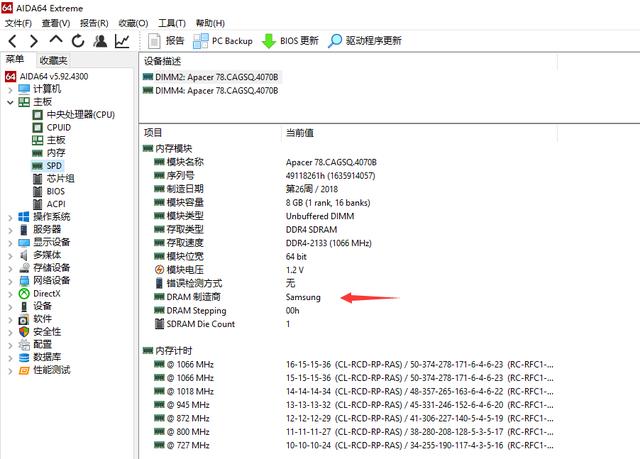
Task: Click the 存储设备 drive icon
Action: (x=24, y=268)
